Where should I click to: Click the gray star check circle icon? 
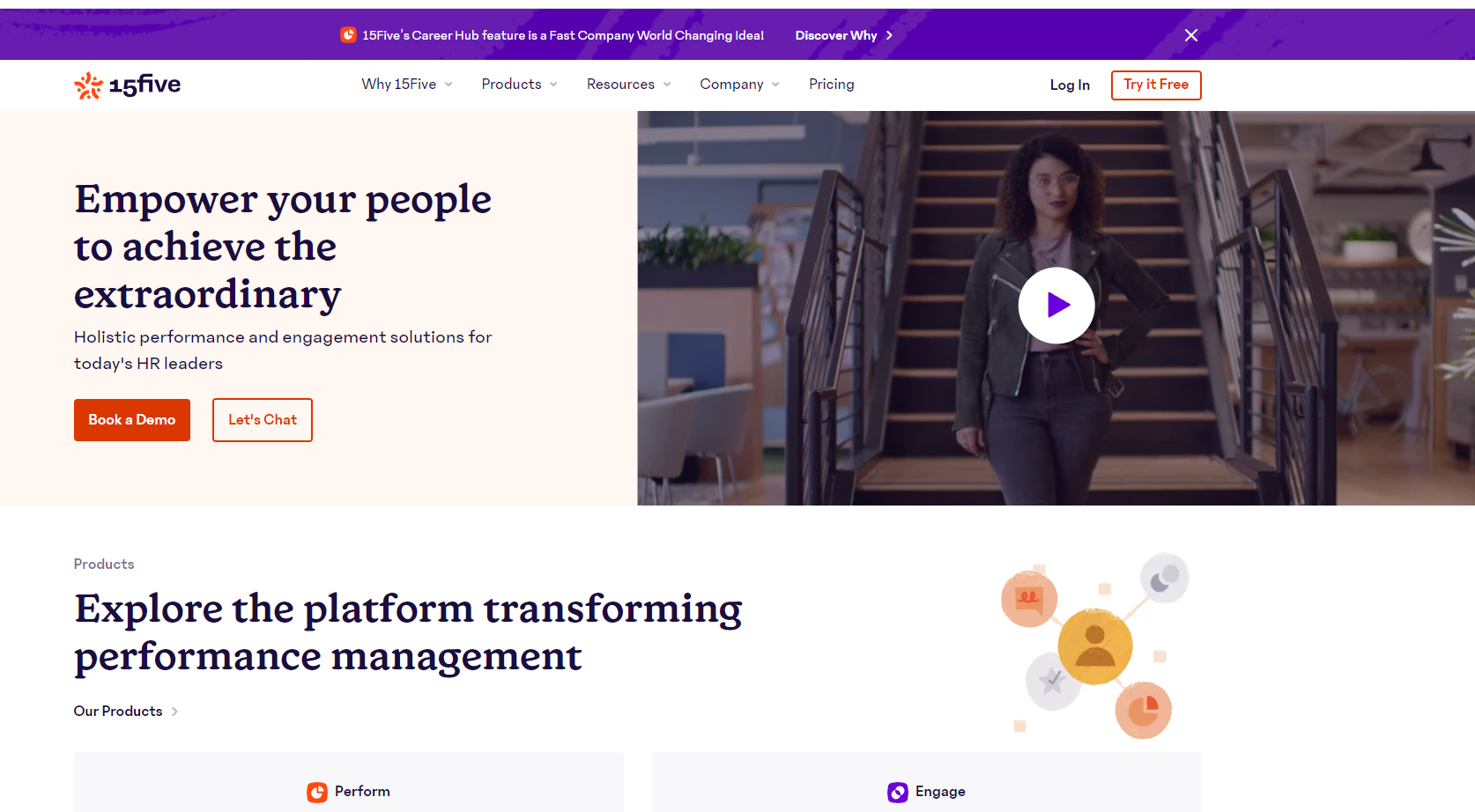pyautogui.click(x=1053, y=681)
